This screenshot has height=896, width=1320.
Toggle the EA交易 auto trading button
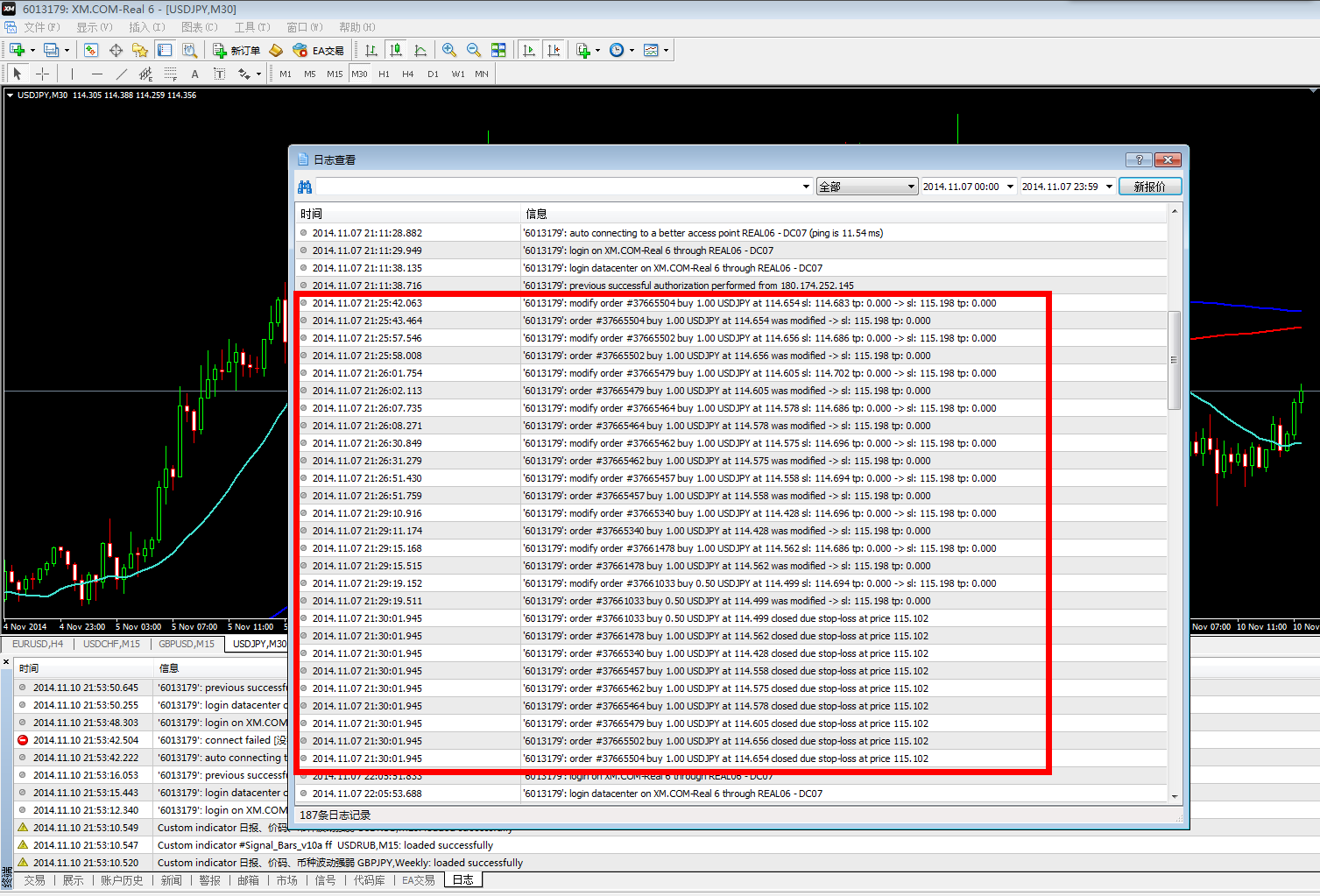pyautogui.click(x=319, y=50)
